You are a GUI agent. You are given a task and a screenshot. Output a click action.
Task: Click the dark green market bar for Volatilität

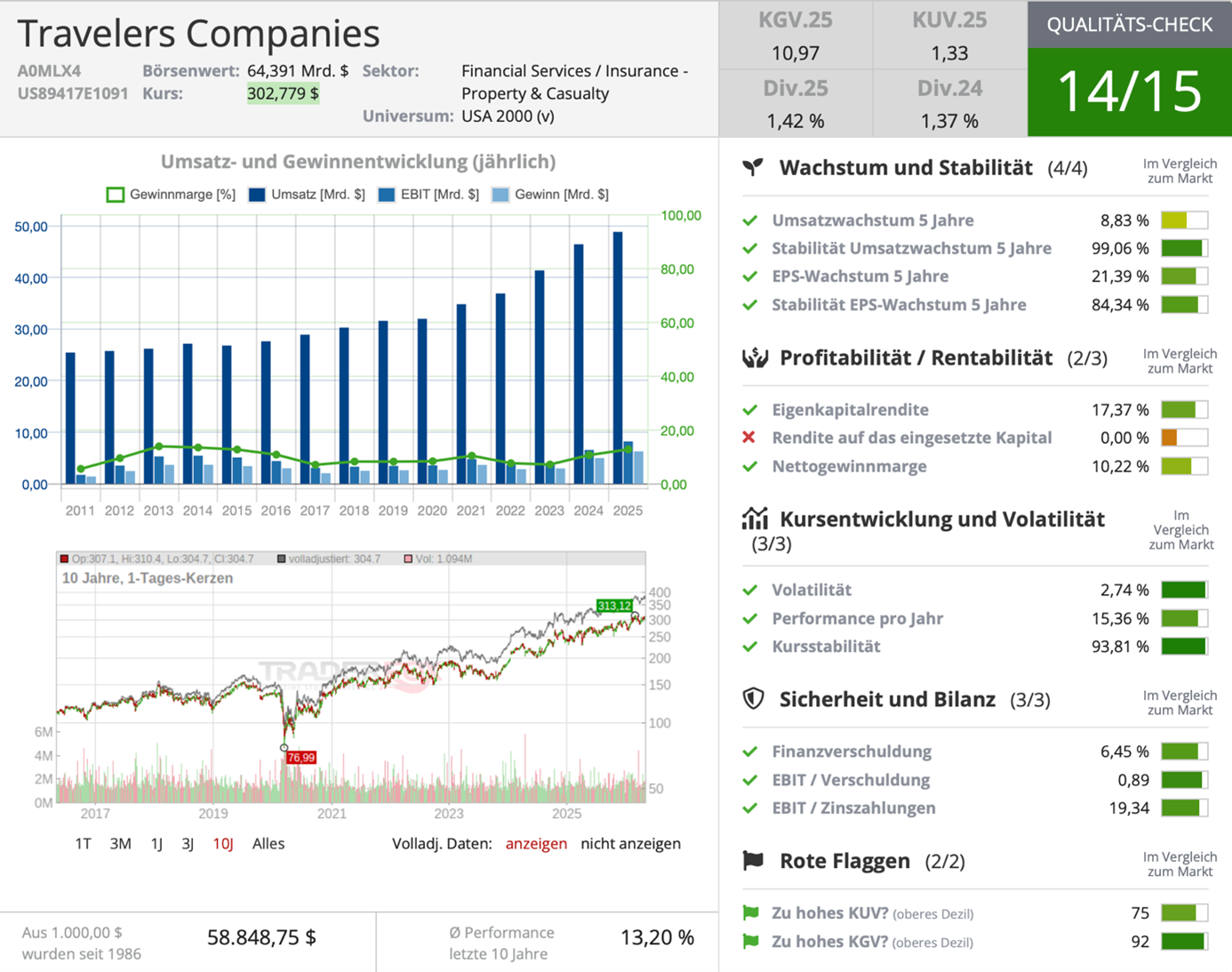coord(1184,590)
